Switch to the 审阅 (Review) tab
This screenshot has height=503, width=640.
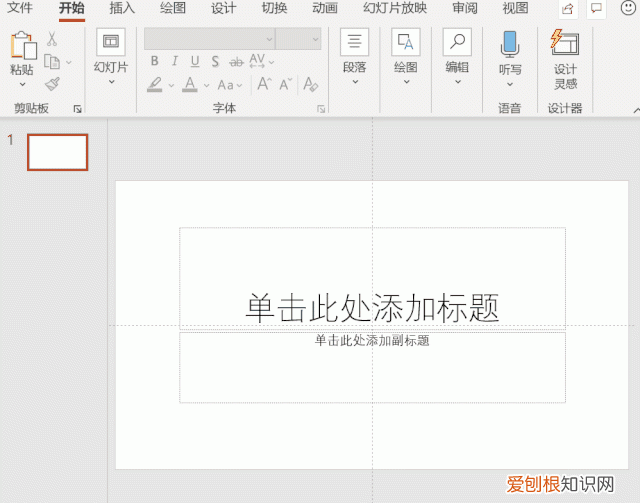(465, 8)
